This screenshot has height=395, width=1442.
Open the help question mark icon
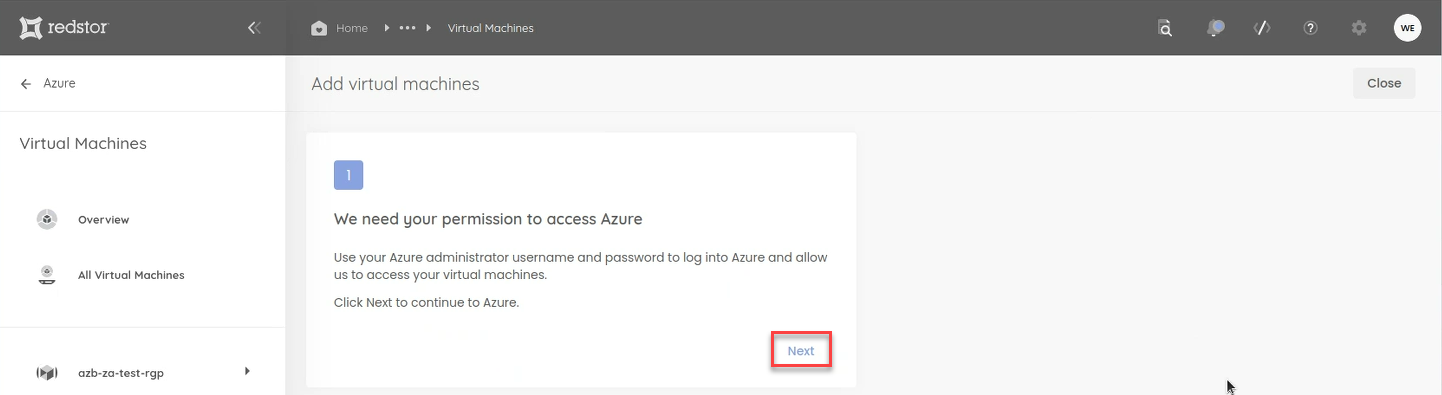(x=1310, y=28)
